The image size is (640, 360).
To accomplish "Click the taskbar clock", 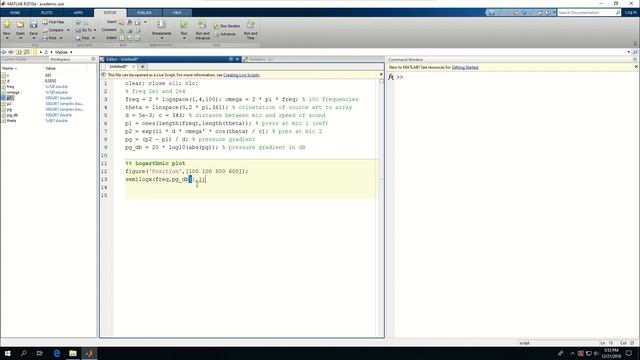I will click(611, 353).
